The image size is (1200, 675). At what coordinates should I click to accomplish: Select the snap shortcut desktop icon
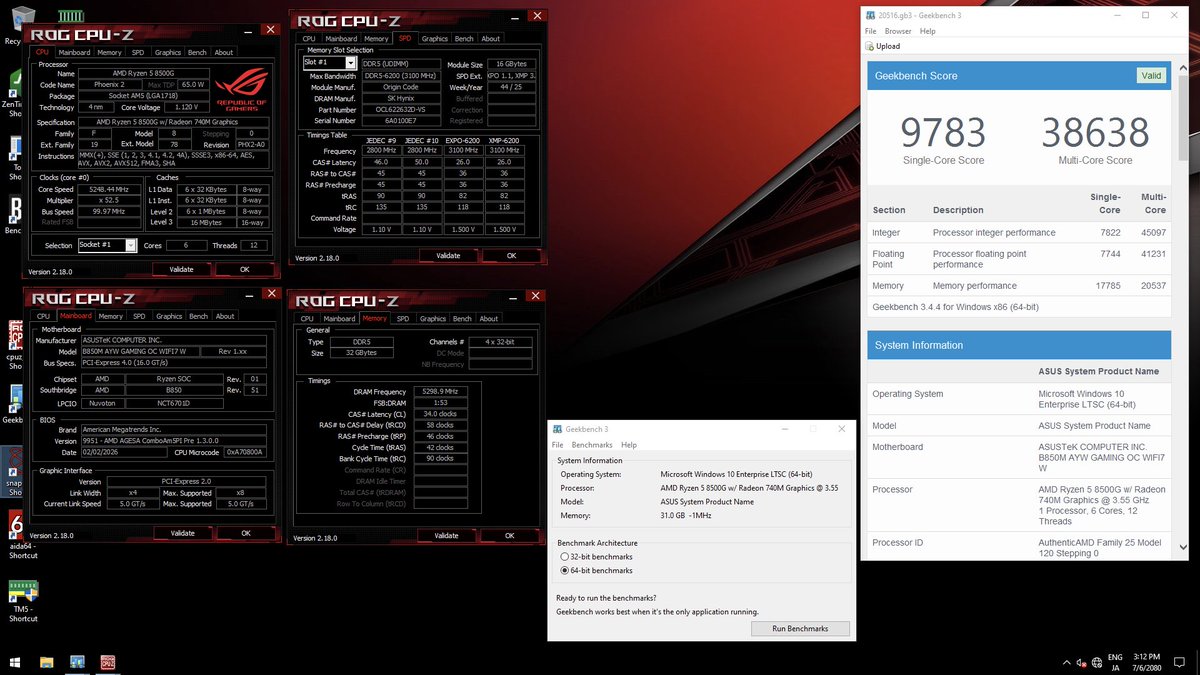tap(12, 470)
